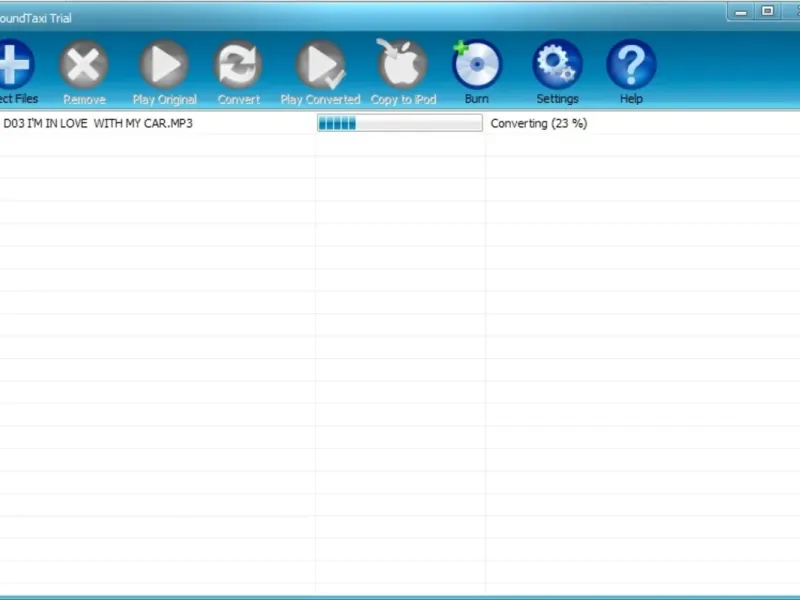The image size is (800, 600).
Task: Click the 'Converting (23 %)' status text
Action: (x=539, y=123)
